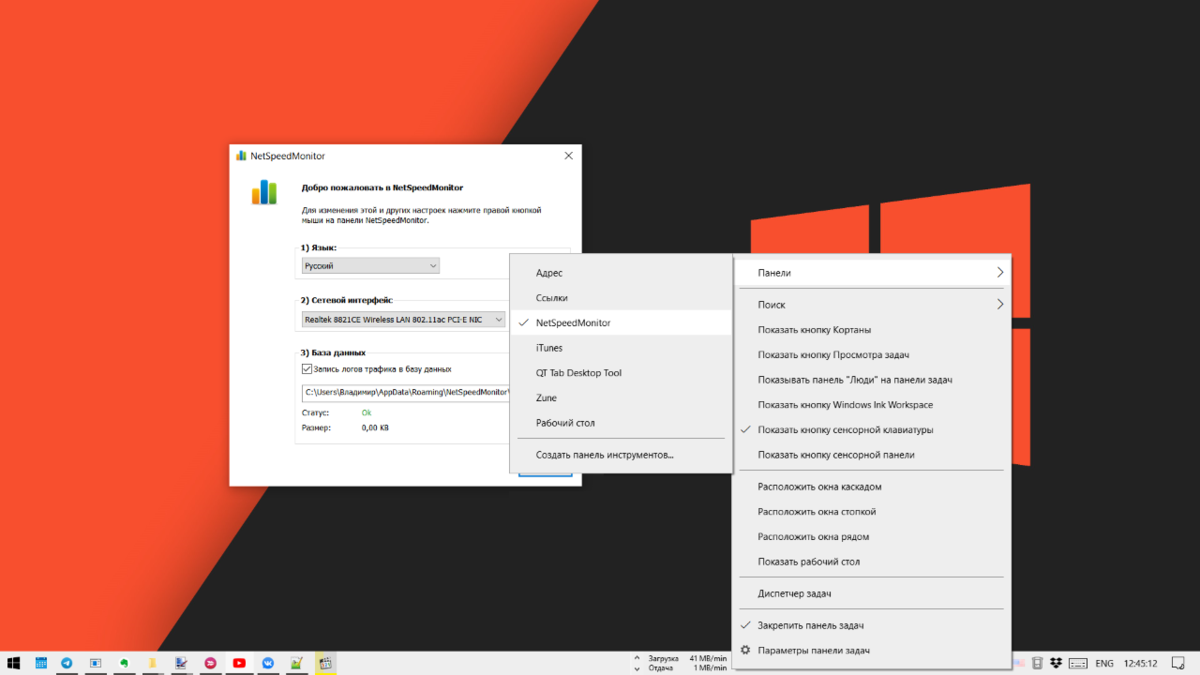Select Адрес toolbar in submenu
This screenshot has height=675, width=1200.
tap(621, 273)
